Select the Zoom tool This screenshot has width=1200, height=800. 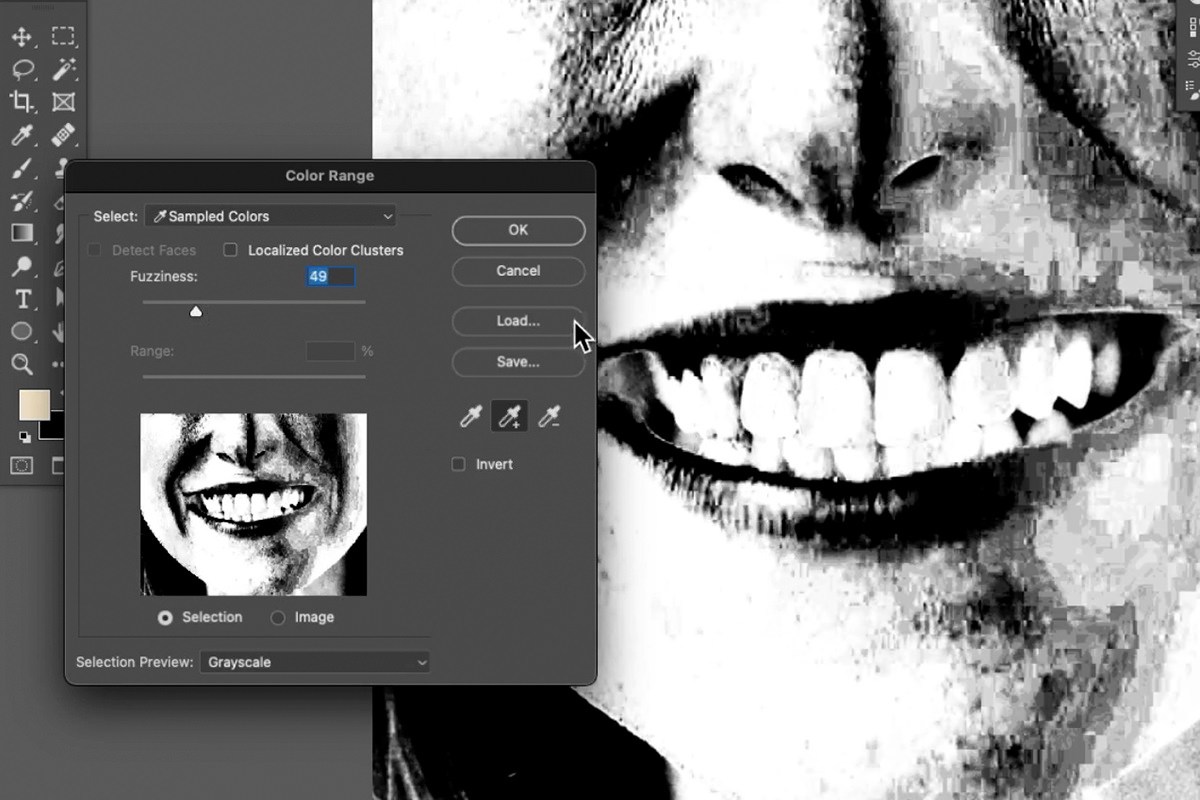coord(22,364)
